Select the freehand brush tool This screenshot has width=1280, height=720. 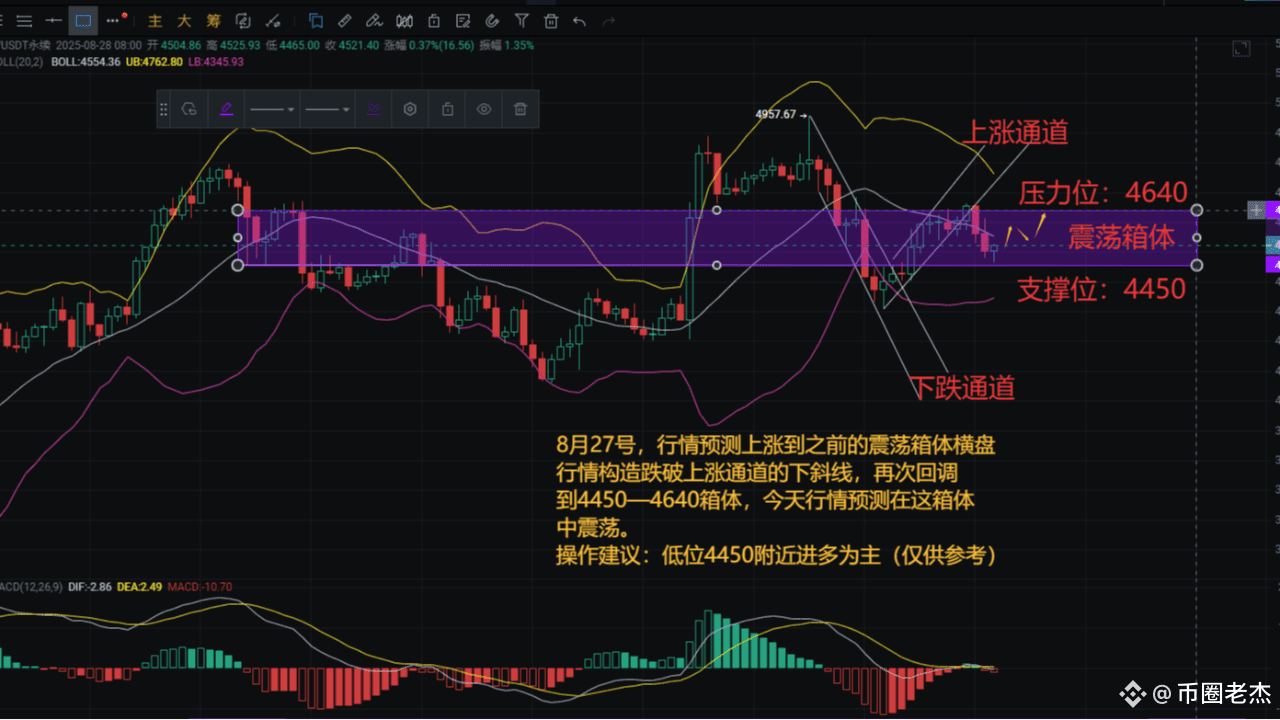click(x=374, y=20)
